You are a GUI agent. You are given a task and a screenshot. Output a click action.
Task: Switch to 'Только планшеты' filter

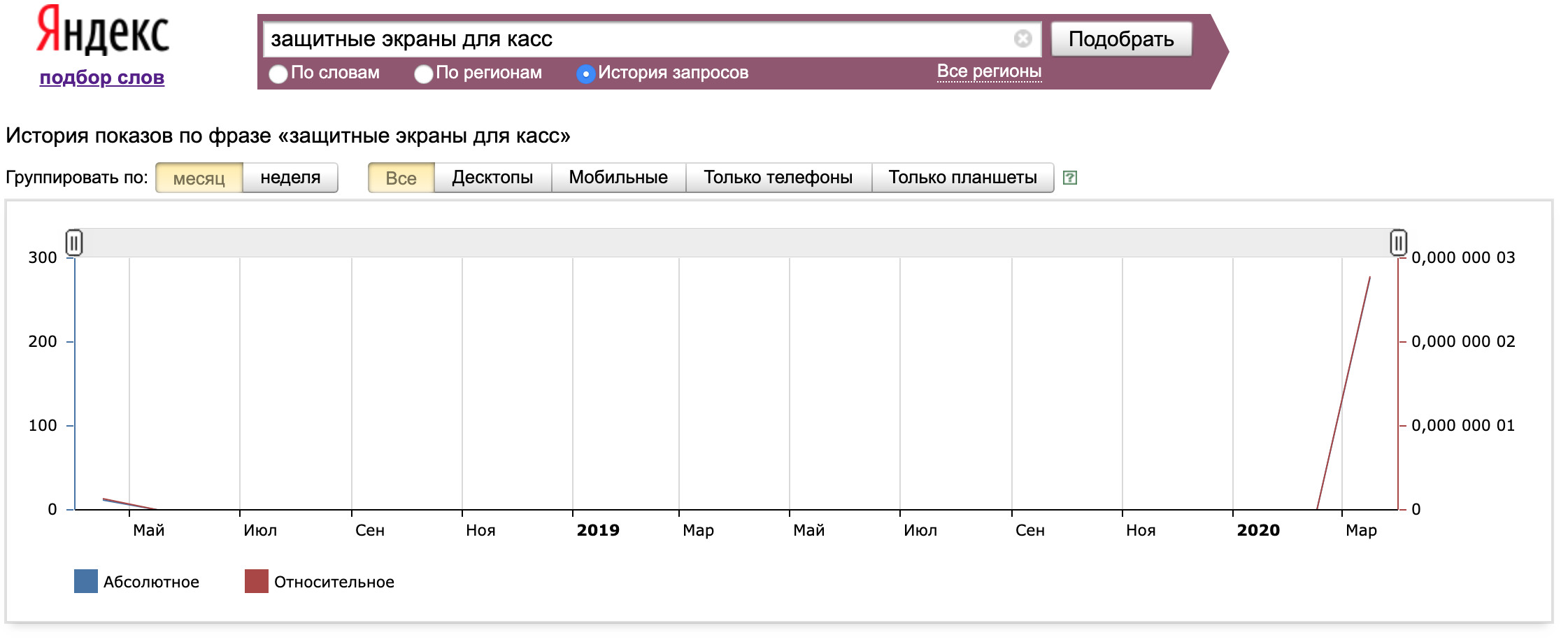point(962,178)
